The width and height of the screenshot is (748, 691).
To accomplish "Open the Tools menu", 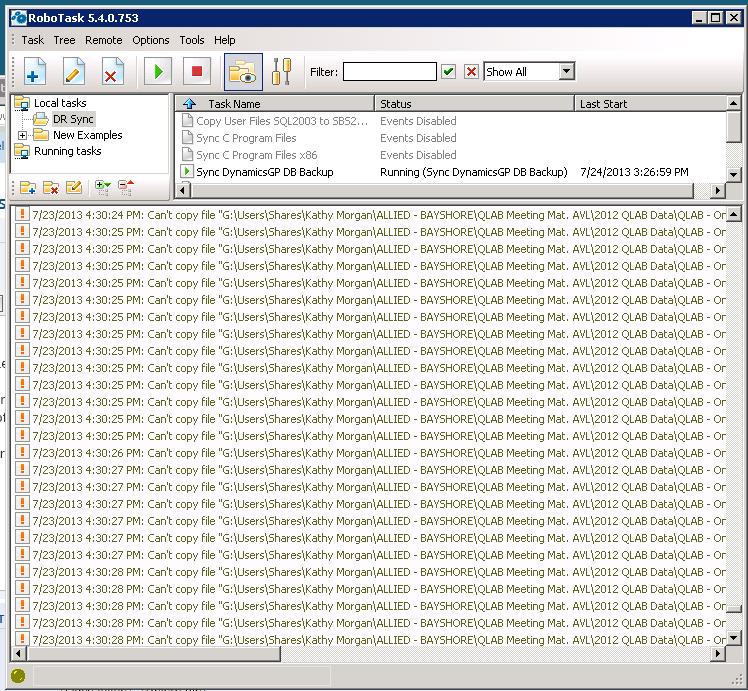I will 192,40.
